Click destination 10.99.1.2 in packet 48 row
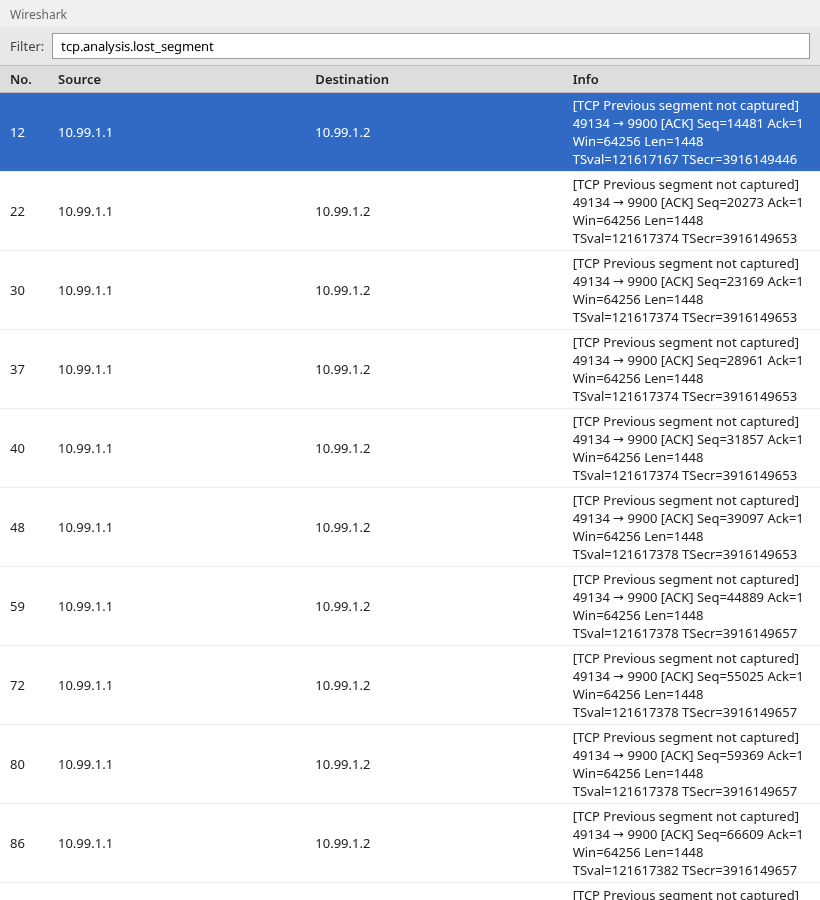 click(343, 528)
